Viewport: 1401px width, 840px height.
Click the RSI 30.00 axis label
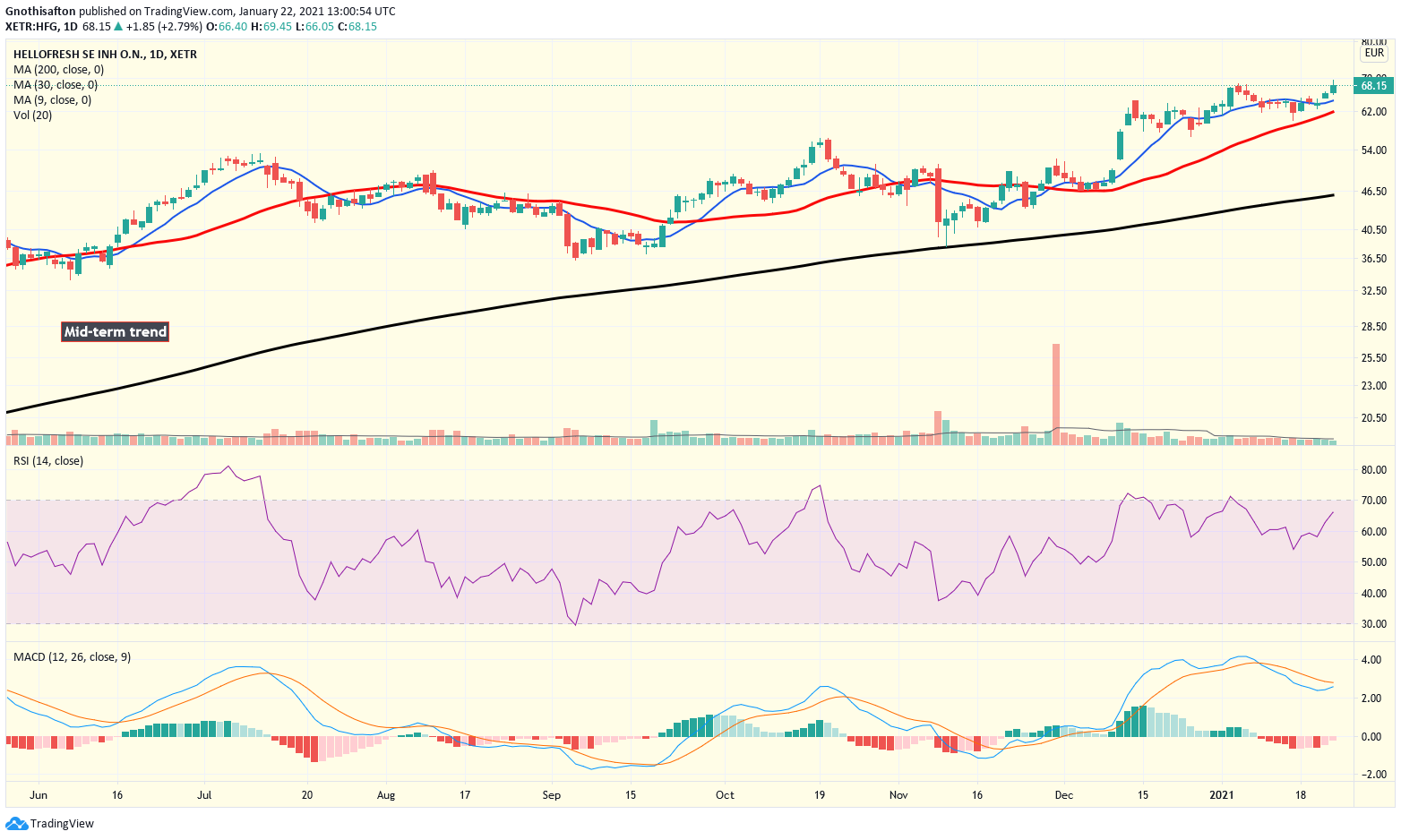click(1374, 624)
